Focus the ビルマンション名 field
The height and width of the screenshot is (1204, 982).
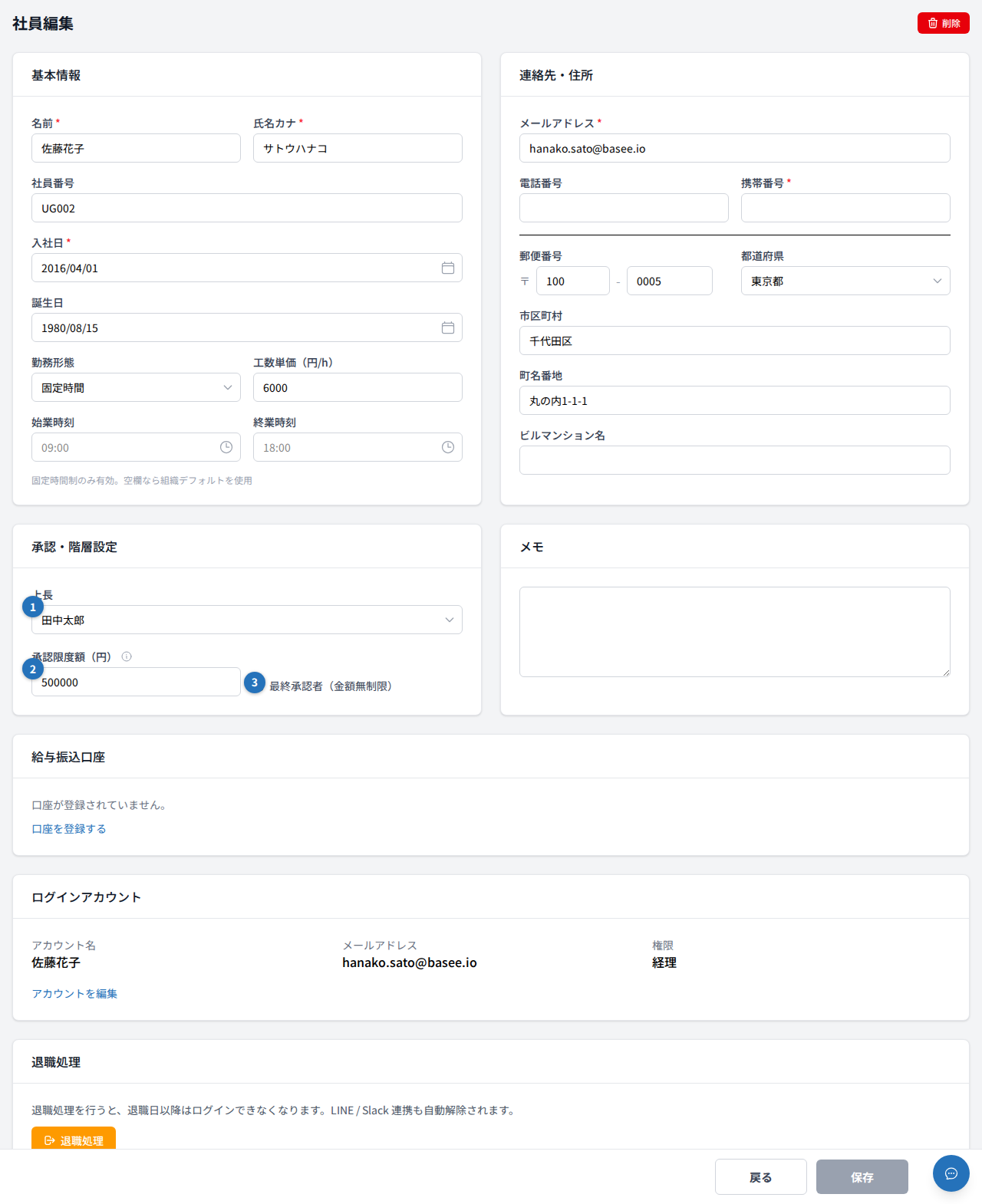coord(735,460)
